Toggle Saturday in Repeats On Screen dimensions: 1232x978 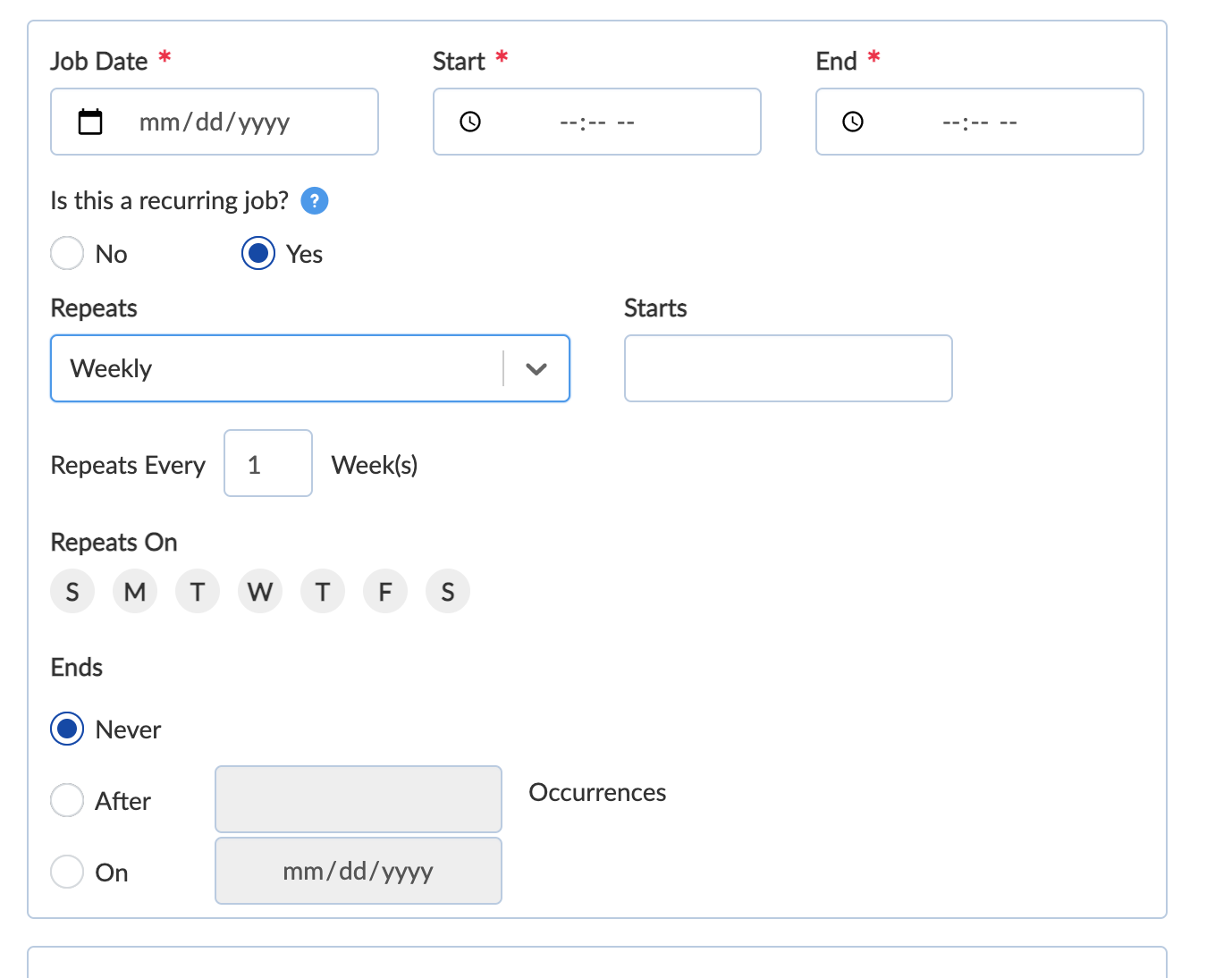pyautogui.click(x=448, y=591)
